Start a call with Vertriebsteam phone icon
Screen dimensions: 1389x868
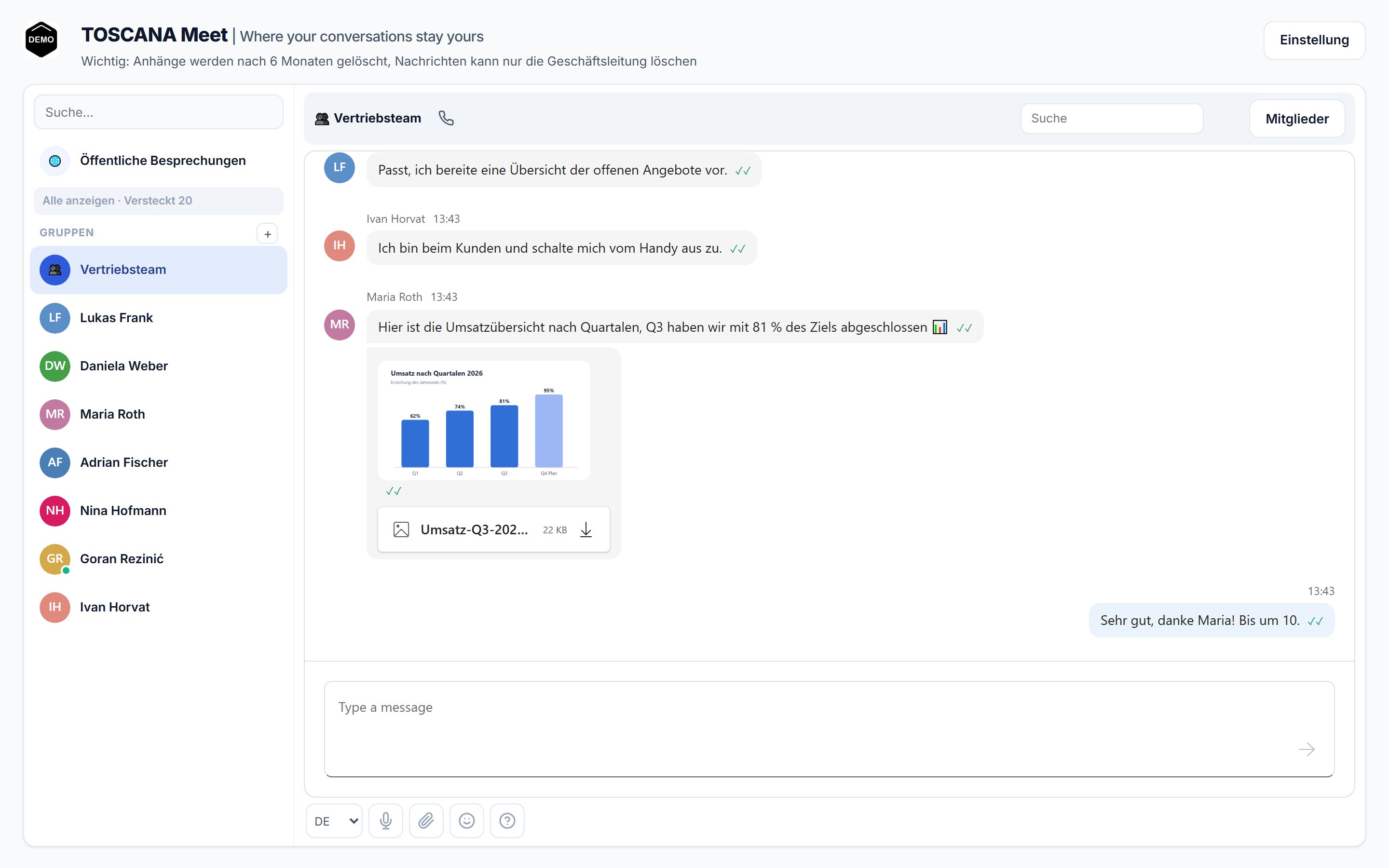tap(446, 118)
